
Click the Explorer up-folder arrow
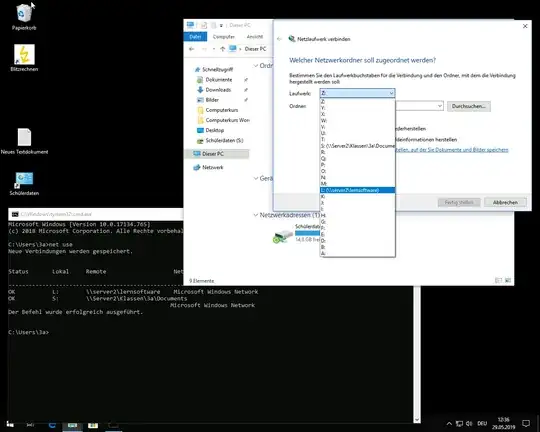tap(222, 49)
